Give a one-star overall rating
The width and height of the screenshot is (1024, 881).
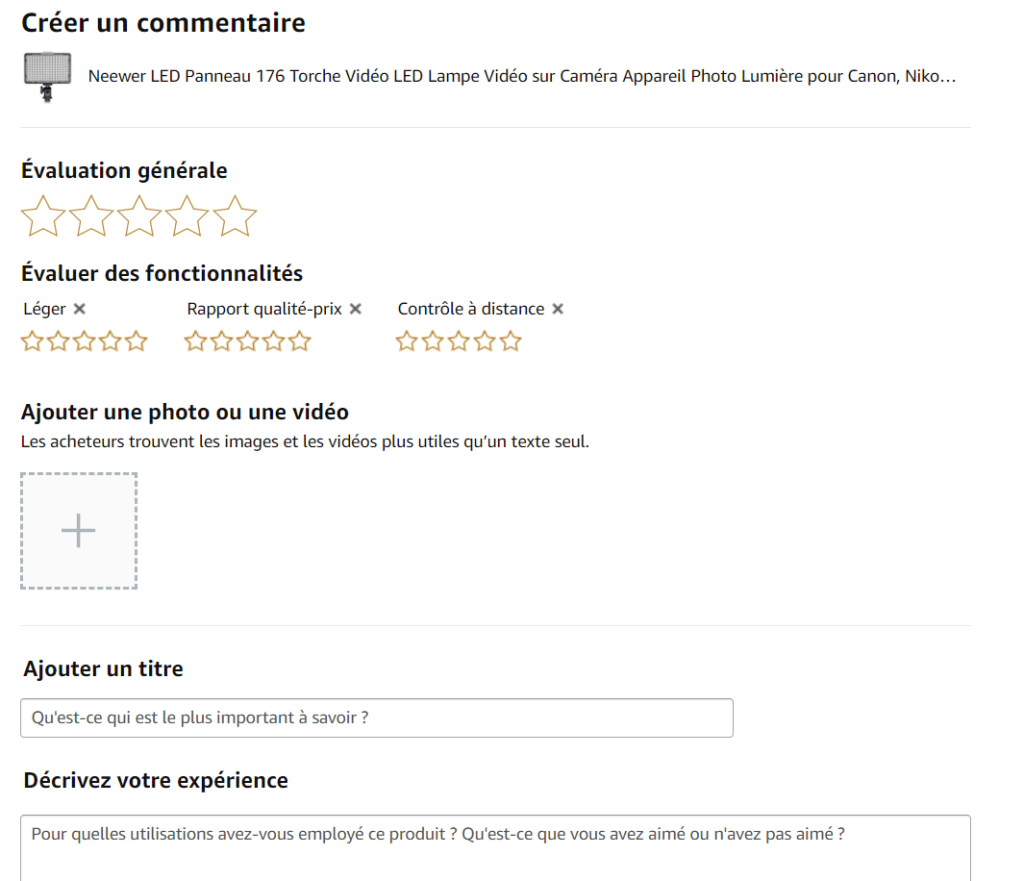[43, 216]
